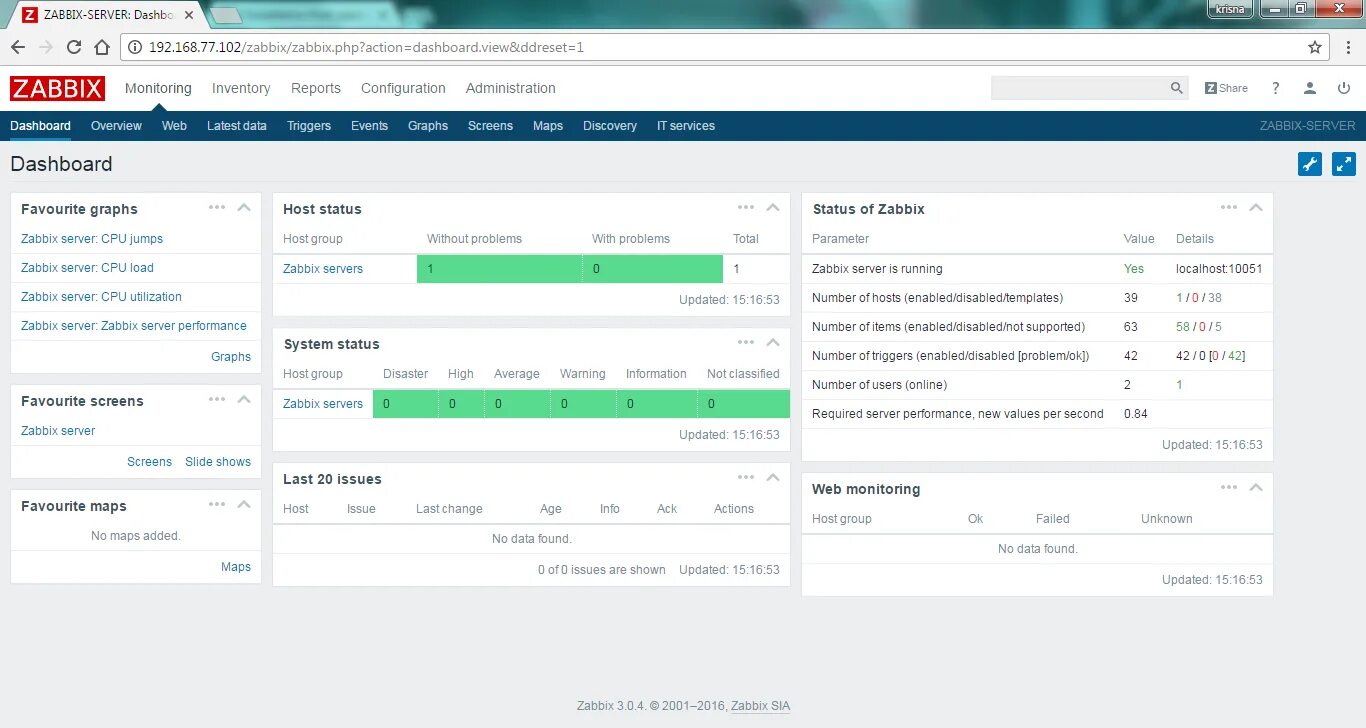Collapse the Last 20 issues widget

(772, 477)
